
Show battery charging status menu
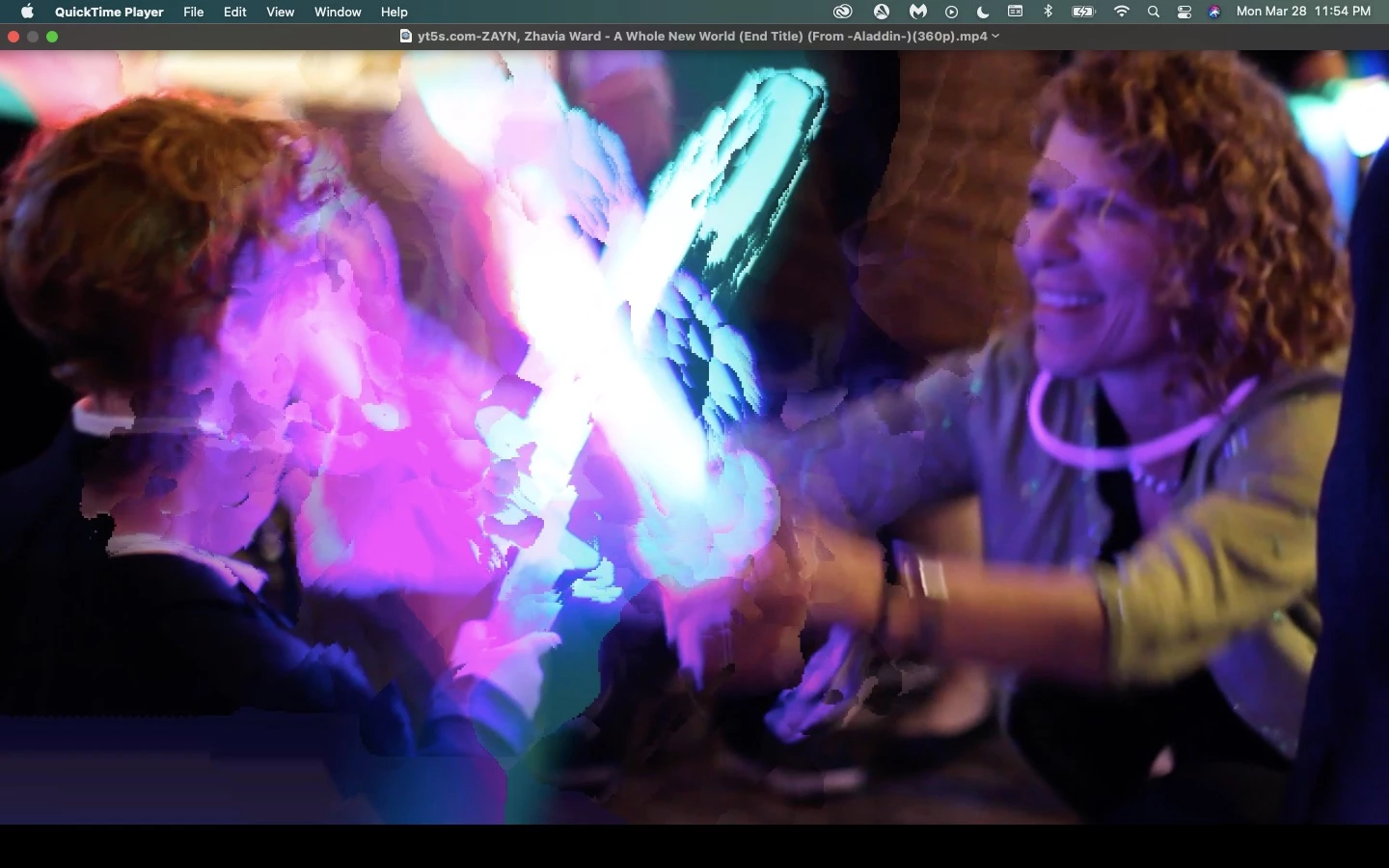click(1084, 12)
